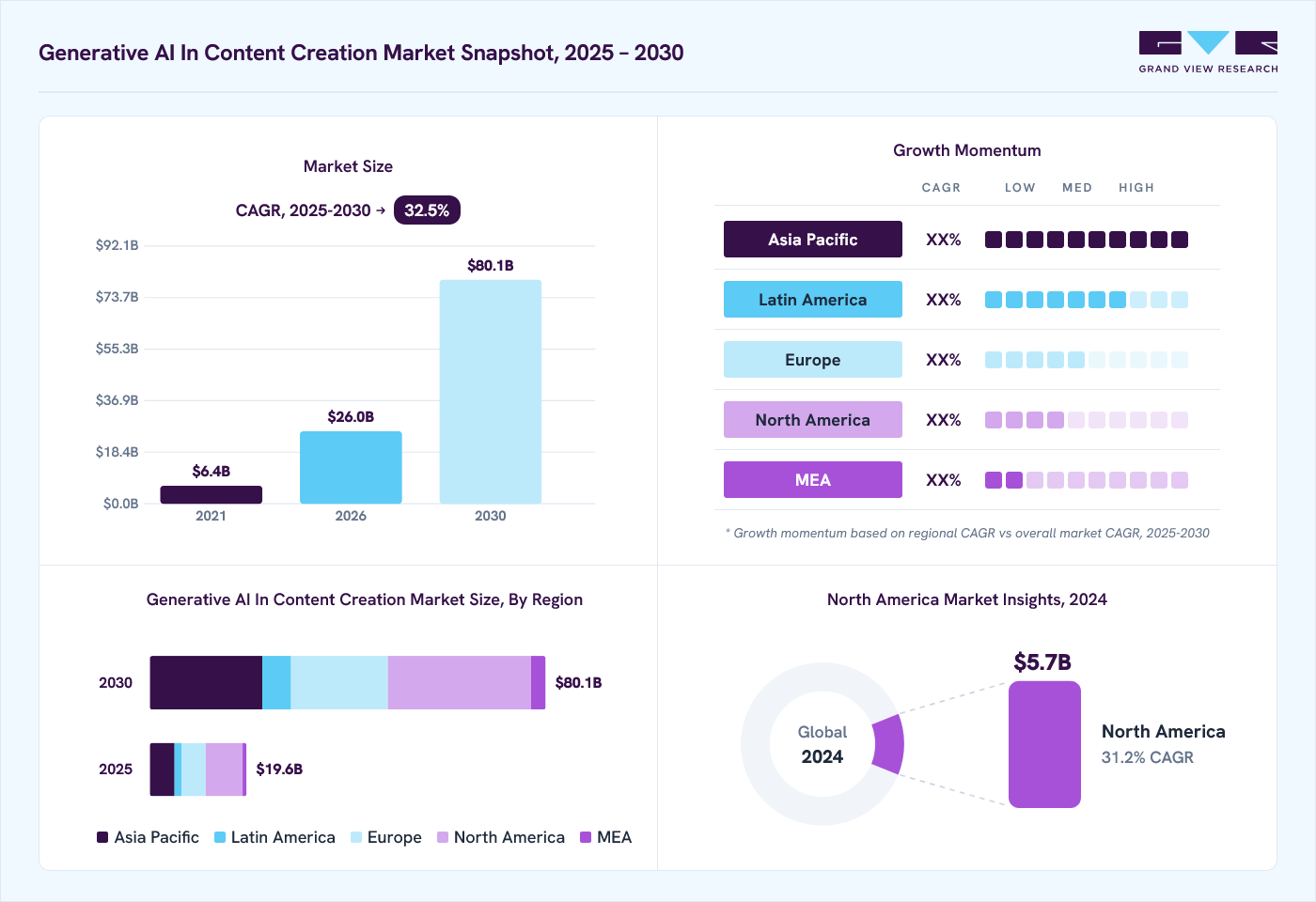Click the $80.1B total beside 2030 stacked bar
The image size is (1316, 902).
(x=579, y=683)
